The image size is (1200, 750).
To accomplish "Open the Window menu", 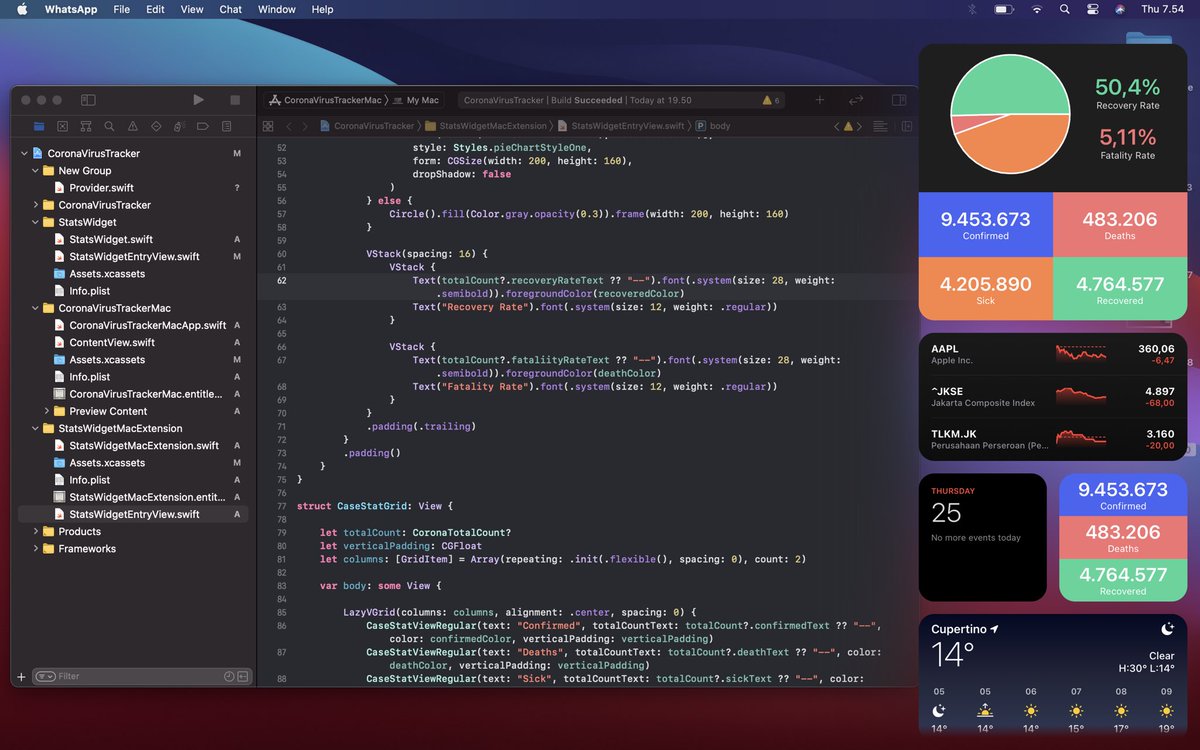I will (x=276, y=9).
